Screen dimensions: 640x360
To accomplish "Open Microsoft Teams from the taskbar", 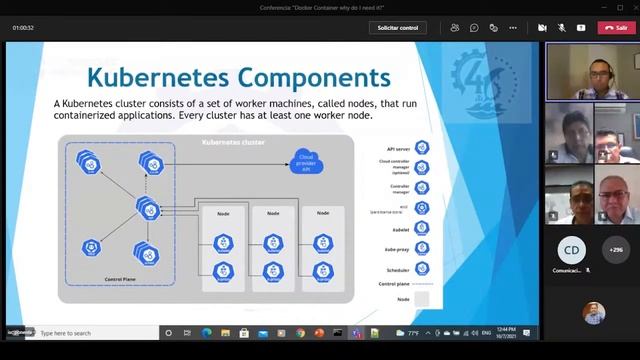I will 357,333.
